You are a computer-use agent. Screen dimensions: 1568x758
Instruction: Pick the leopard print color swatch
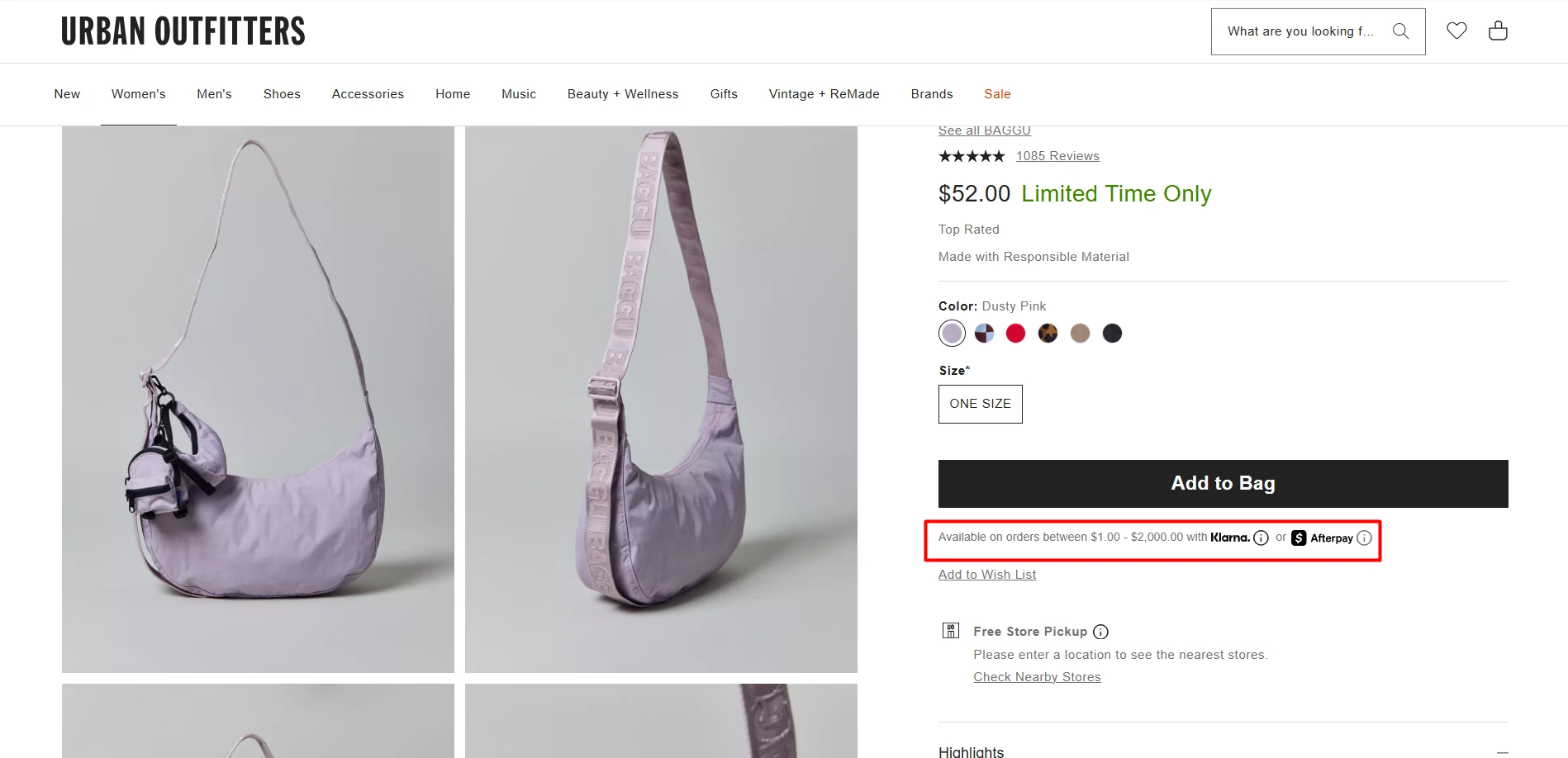coord(1048,333)
